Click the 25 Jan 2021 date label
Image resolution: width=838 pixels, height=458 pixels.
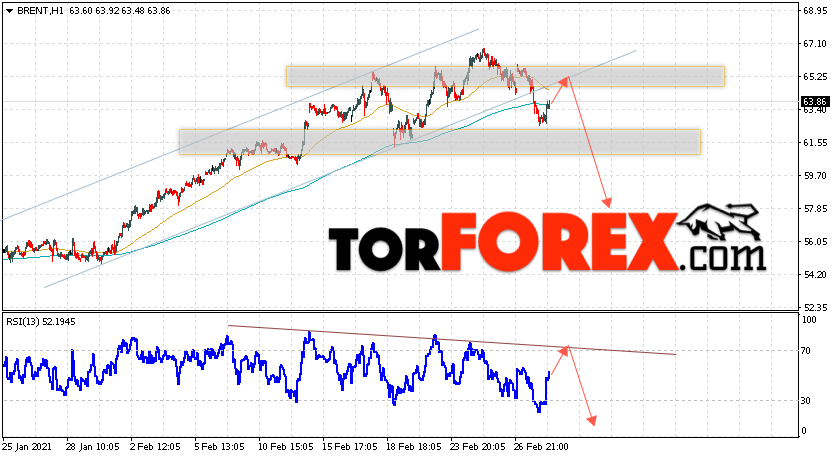click(26, 447)
